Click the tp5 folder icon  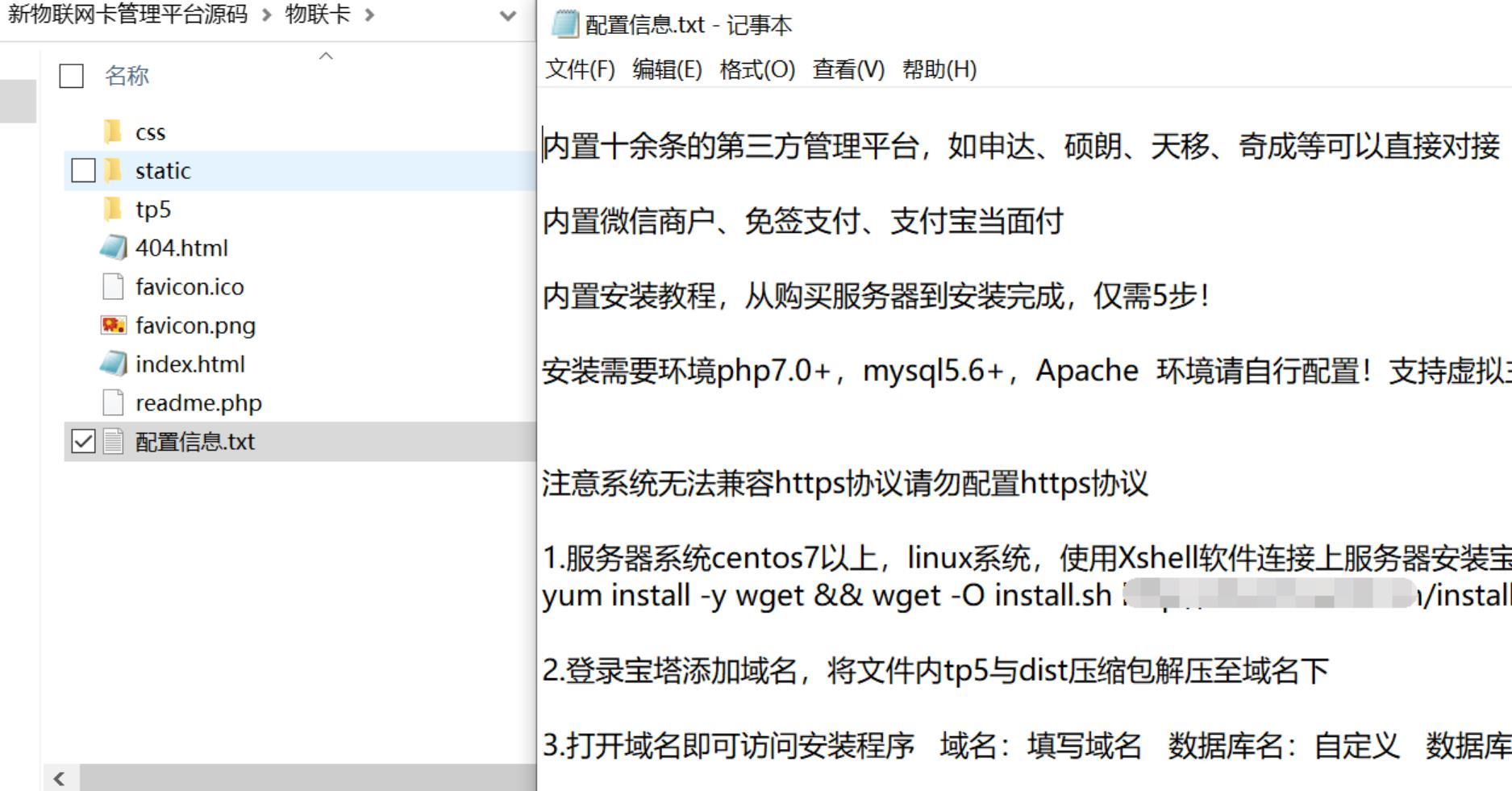pos(113,209)
